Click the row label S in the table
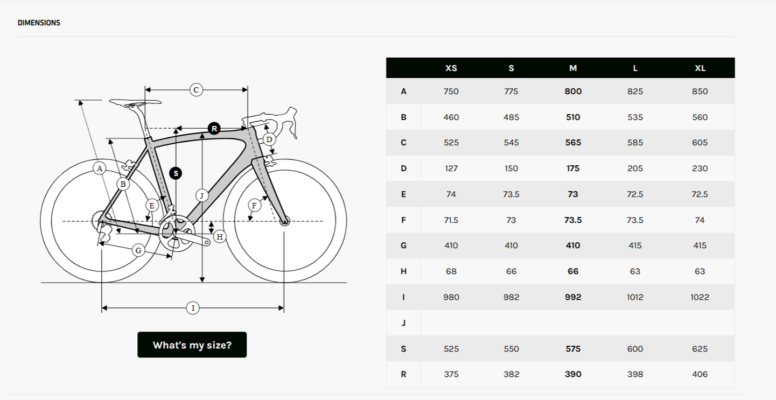 click(403, 349)
